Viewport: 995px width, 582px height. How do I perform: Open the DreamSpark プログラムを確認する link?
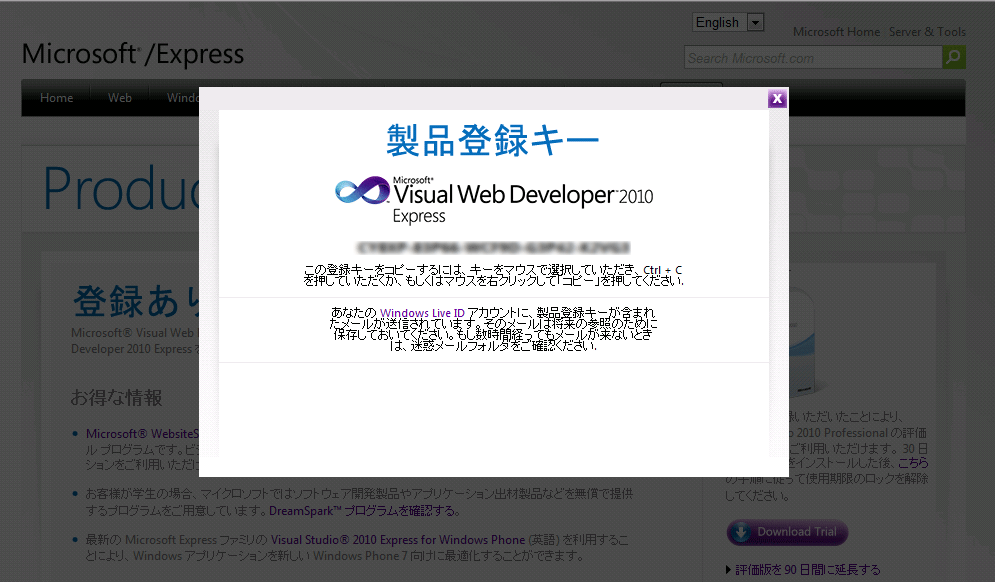(362, 511)
